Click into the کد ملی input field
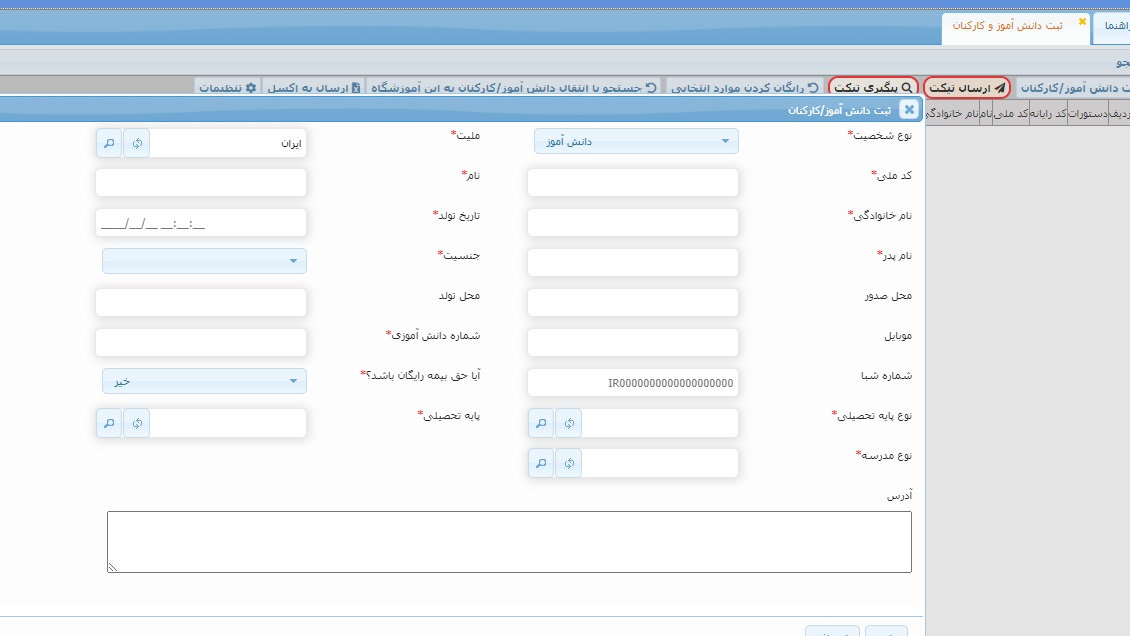The image size is (1130, 636). pyautogui.click(x=632, y=183)
